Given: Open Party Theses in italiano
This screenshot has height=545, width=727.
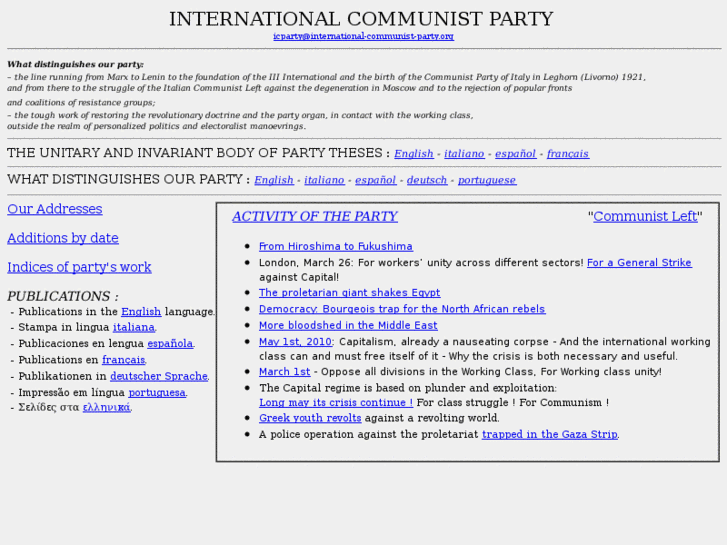Looking at the screenshot, I should click(x=464, y=154).
